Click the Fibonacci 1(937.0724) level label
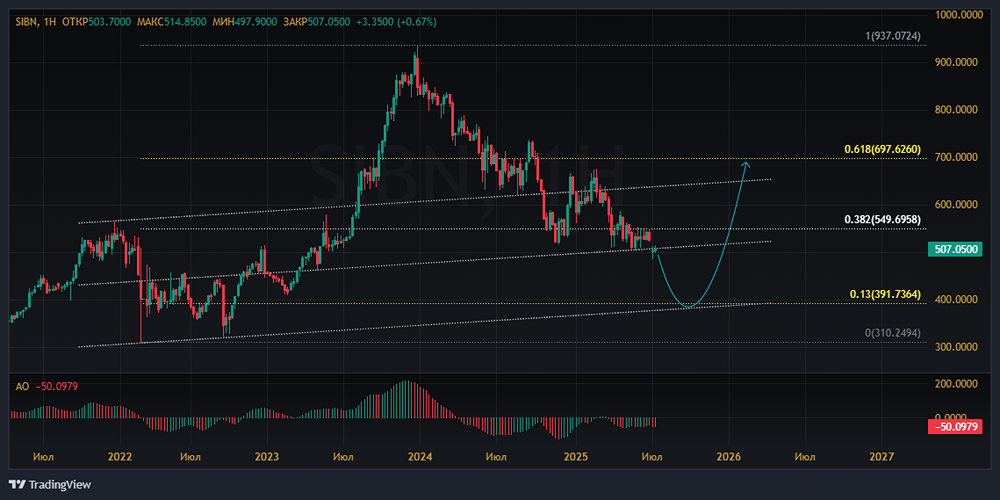 (893, 36)
